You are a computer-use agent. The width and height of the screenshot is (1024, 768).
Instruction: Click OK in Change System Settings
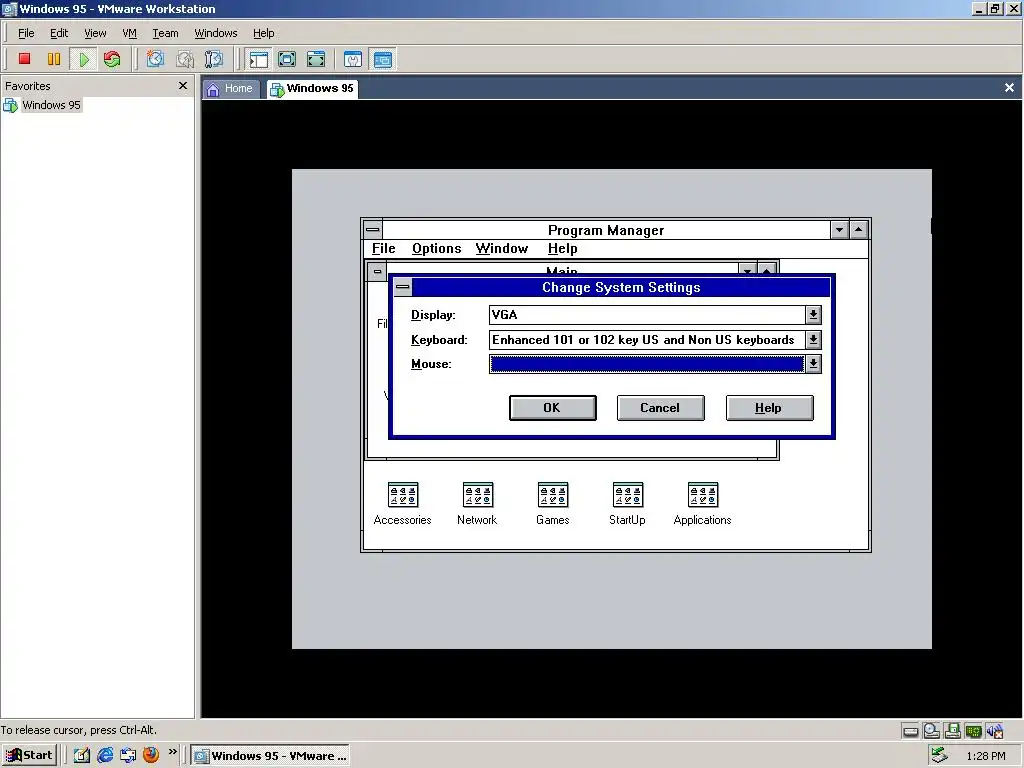[x=552, y=408]
